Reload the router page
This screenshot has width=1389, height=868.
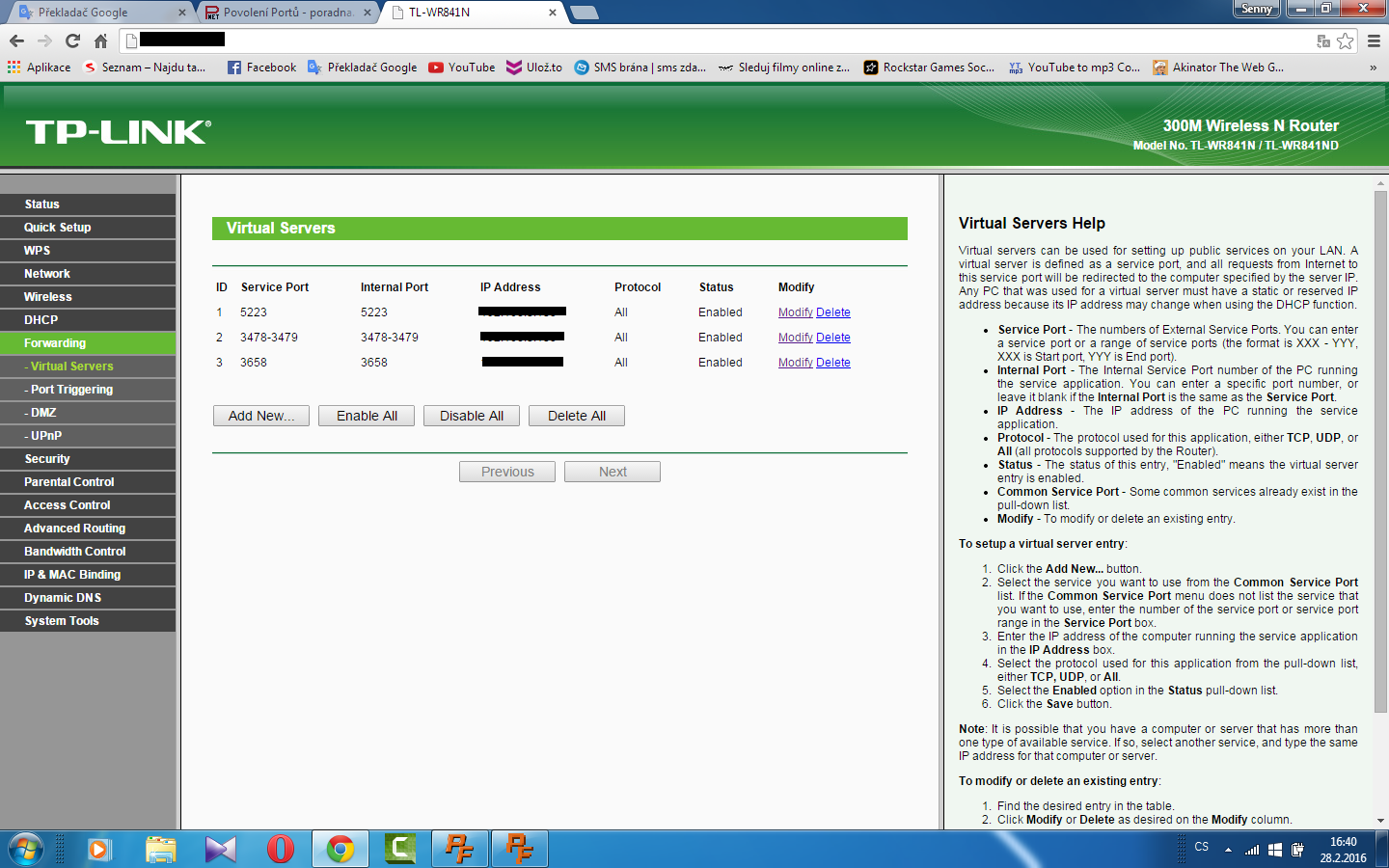point(72,41)
